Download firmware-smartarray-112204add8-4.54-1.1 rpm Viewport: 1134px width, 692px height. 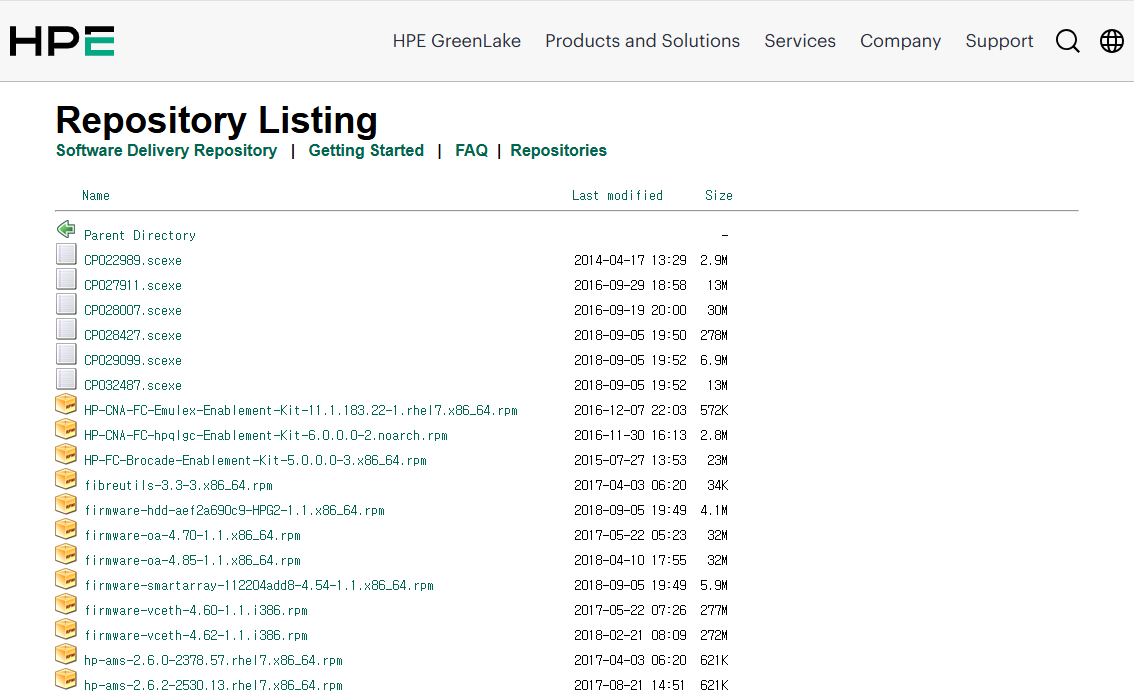click(x=259, y=586)
